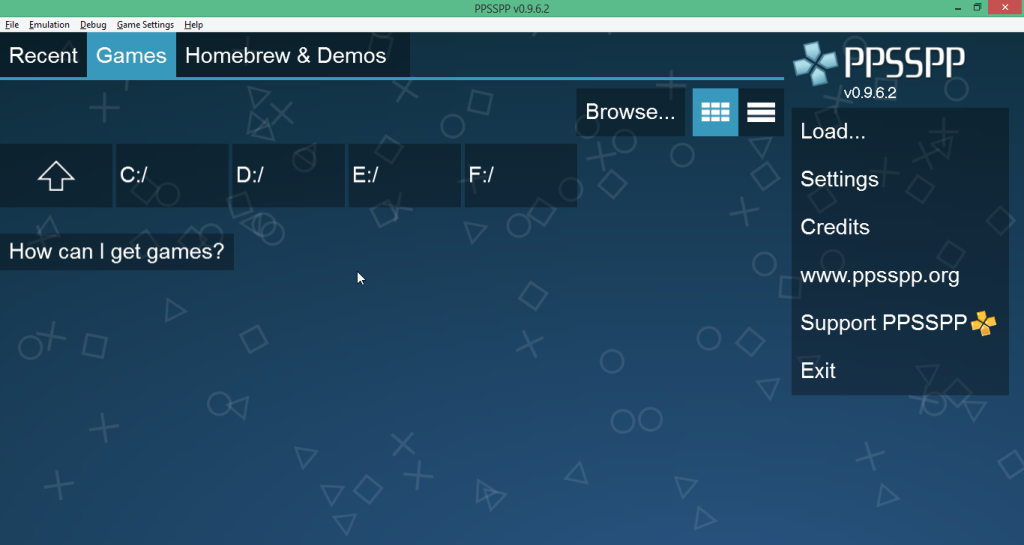
Task: Exit the emulator via Exit
Action: 900,371
